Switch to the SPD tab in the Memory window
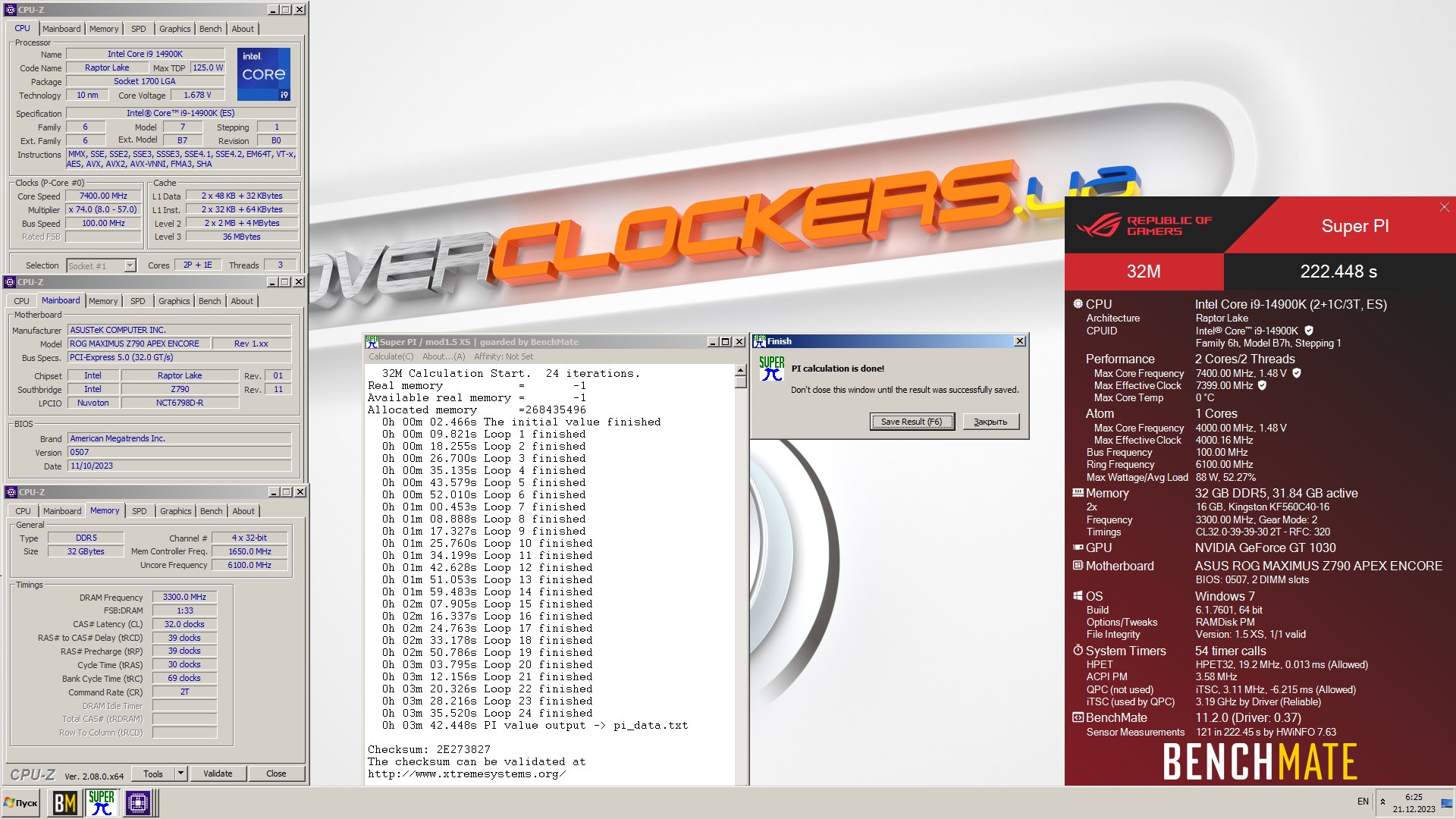 [140, 511]
